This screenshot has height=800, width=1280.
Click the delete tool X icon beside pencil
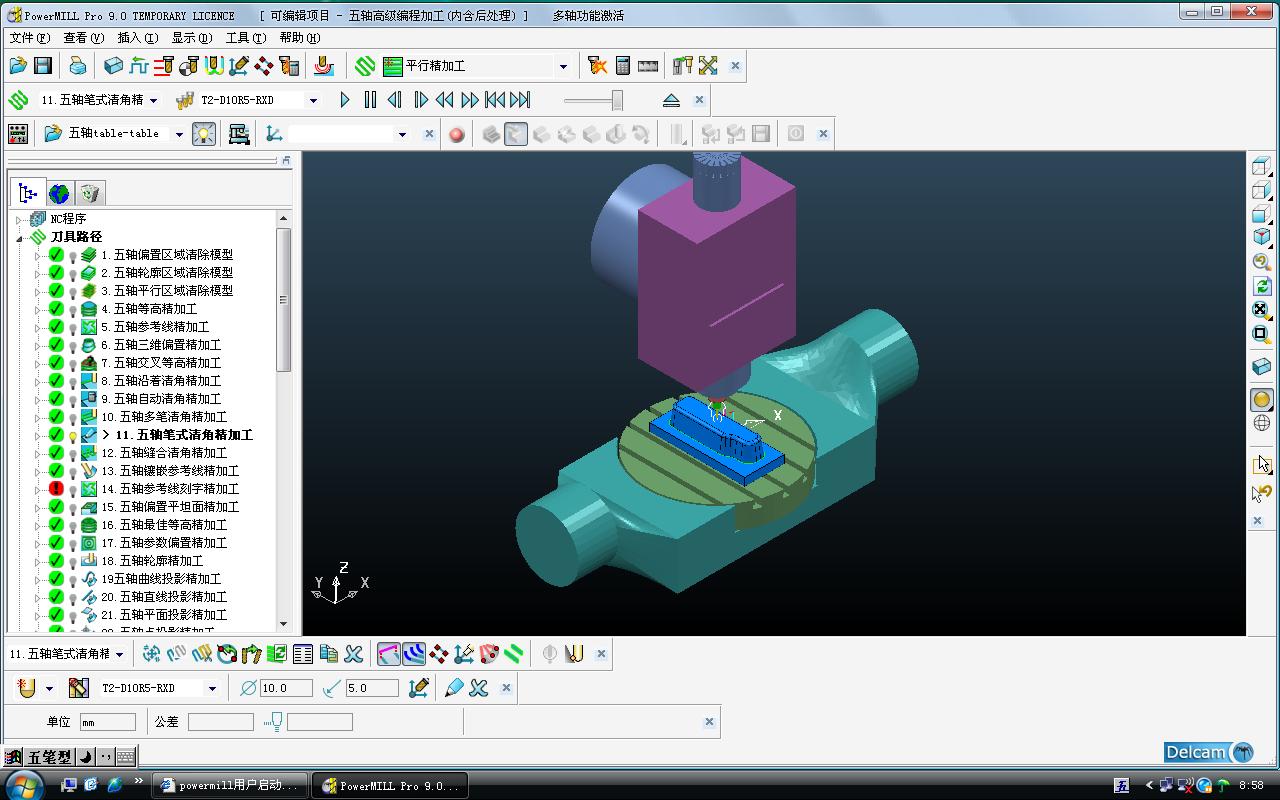(479, 688)
